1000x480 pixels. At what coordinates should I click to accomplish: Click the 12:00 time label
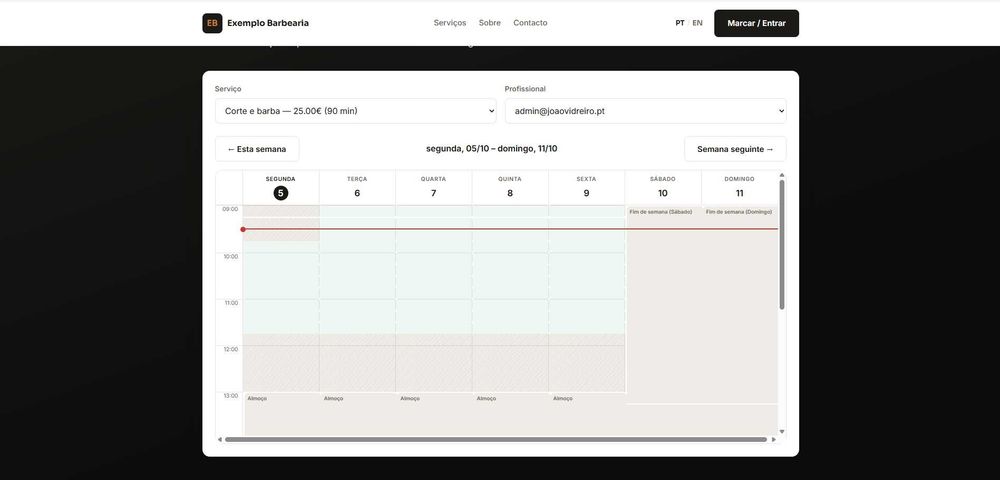[x=230, y=349]
